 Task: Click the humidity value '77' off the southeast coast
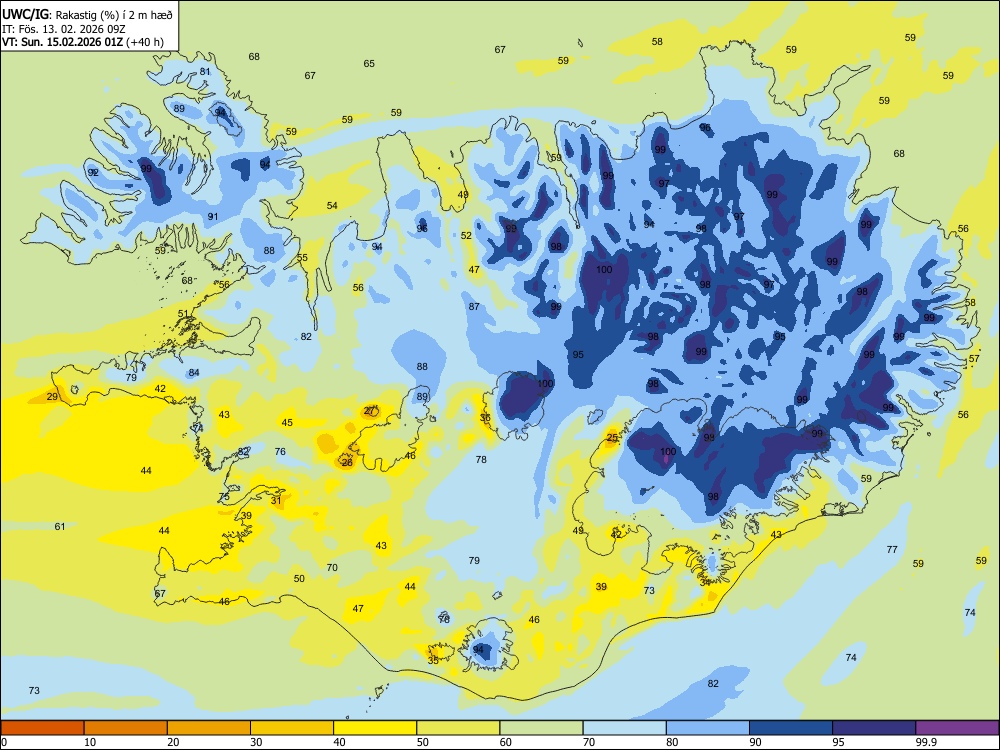tap(892, 549)
